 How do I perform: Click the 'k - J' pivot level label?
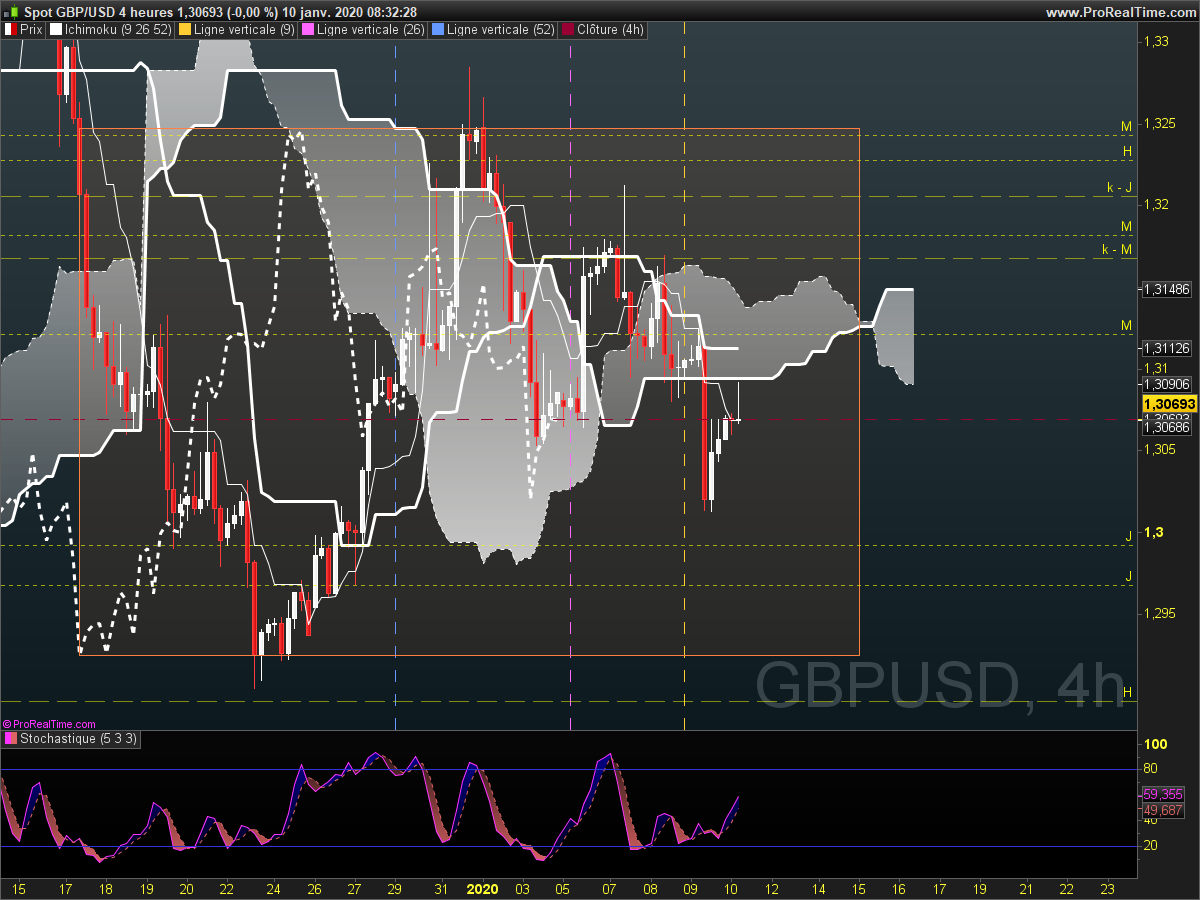tap(1118, 187)
